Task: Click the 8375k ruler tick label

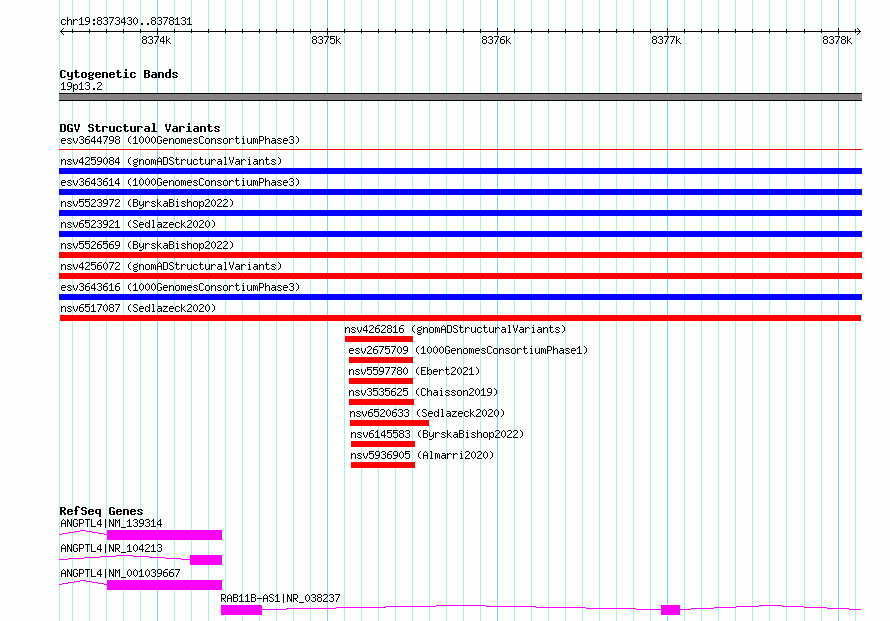Action: pyautogui.click(x=326, y=40)
